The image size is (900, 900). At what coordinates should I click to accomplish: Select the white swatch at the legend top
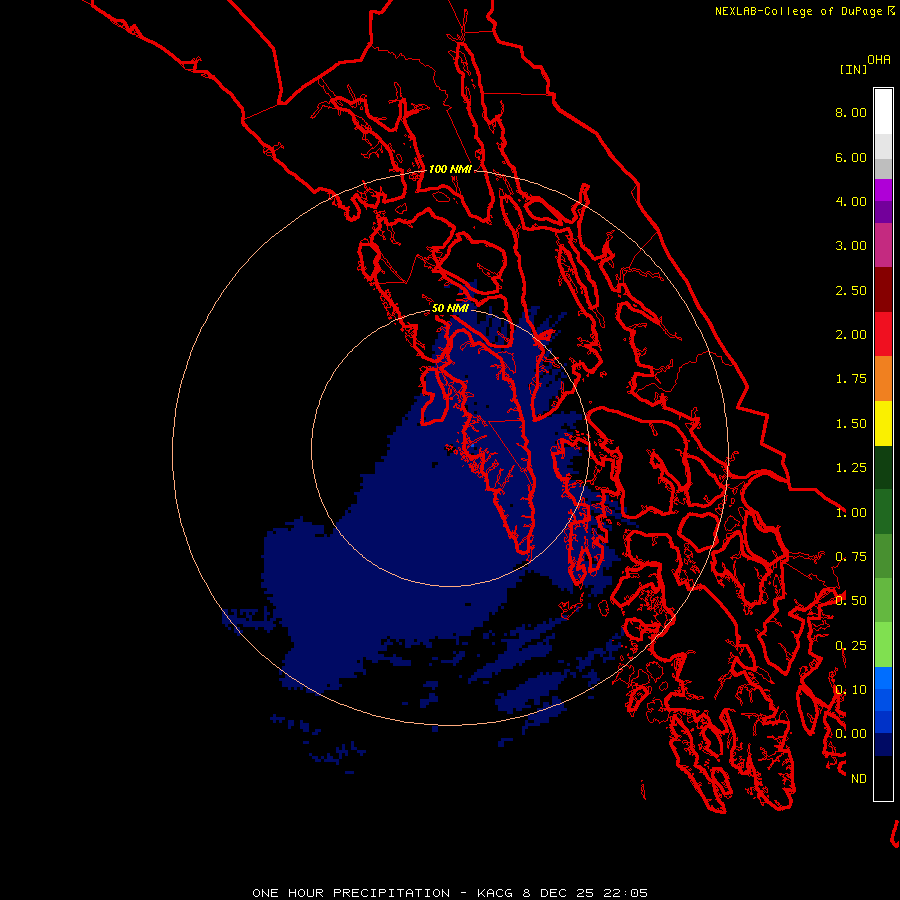[883, 112]
